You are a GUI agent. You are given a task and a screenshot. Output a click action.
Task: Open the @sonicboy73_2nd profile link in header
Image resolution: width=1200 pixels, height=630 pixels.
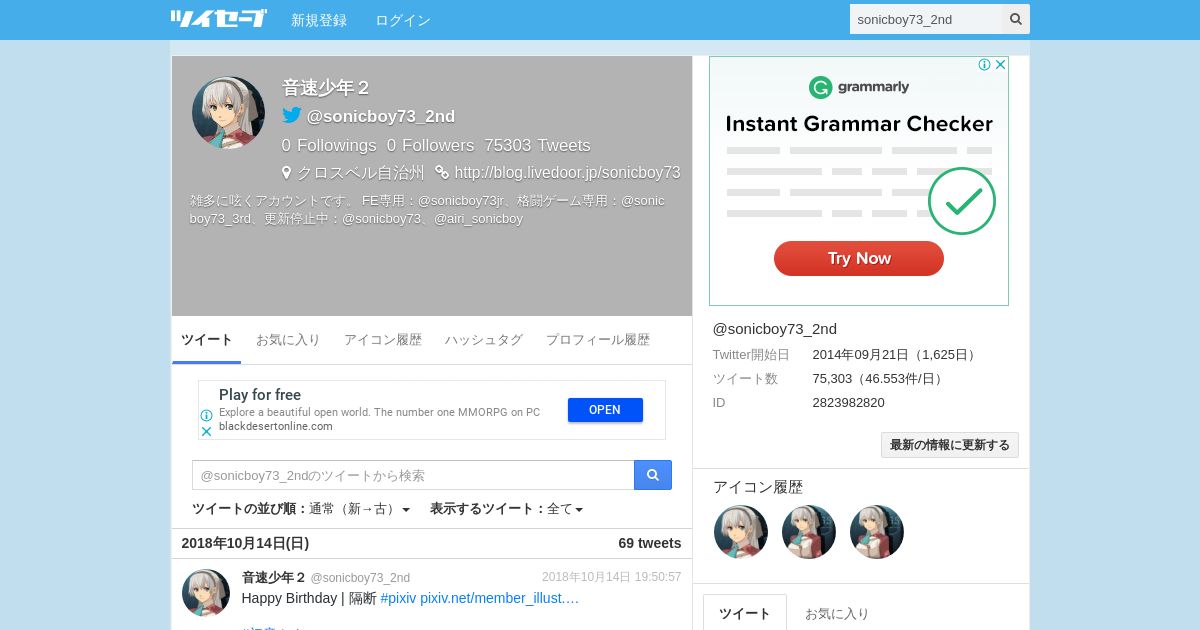pos(381,116)
